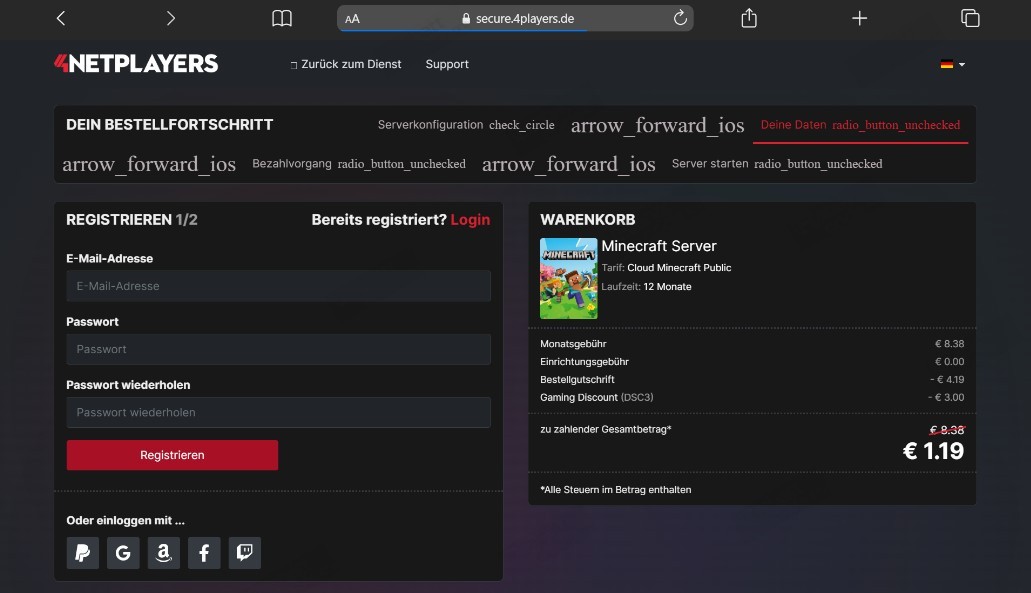Click the arrow after Serverkonfiguration
This screenshot has height=593, width=1031.
coord(658,125)
